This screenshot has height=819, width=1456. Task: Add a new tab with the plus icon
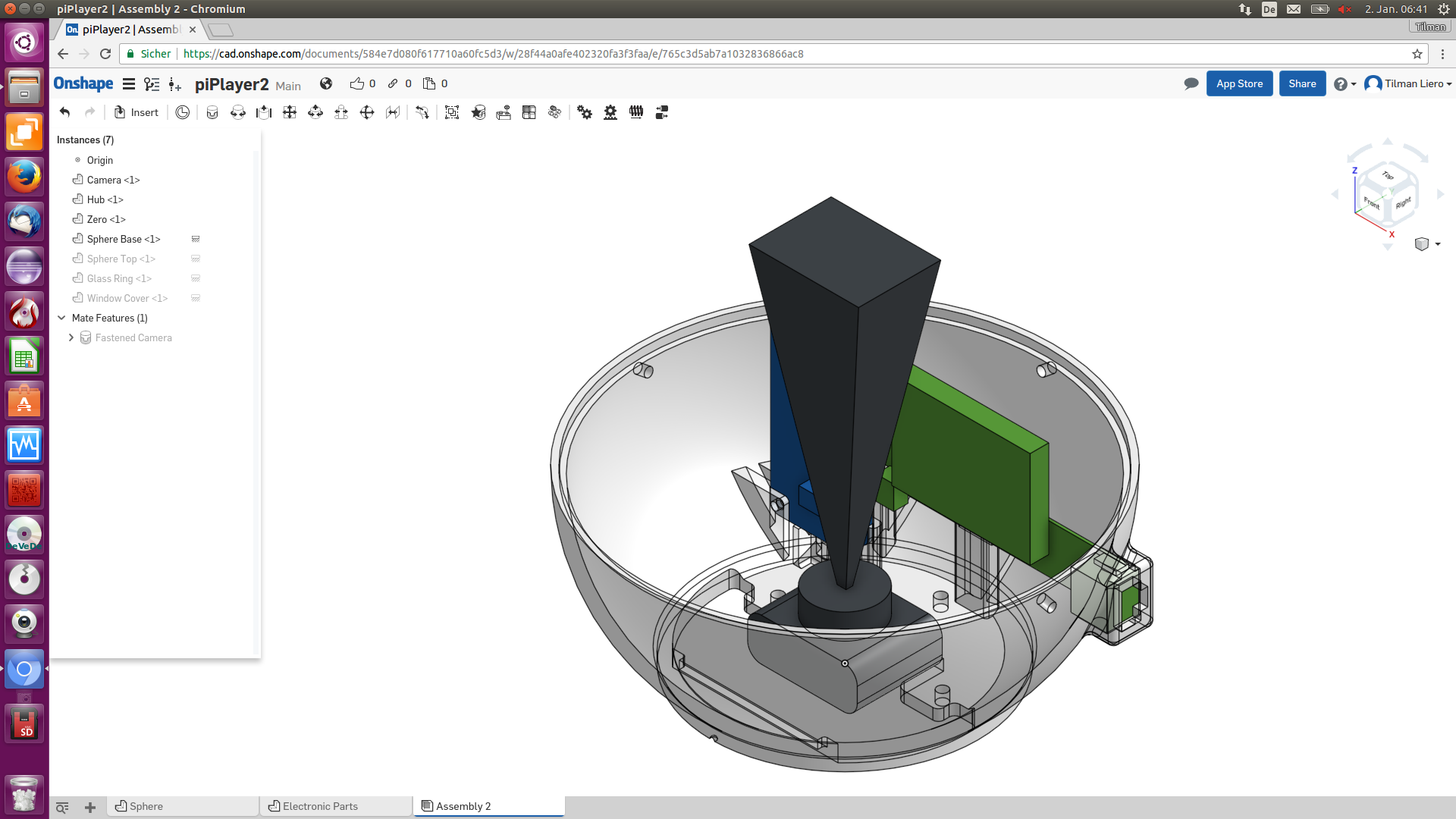click(x=90, y=808)
